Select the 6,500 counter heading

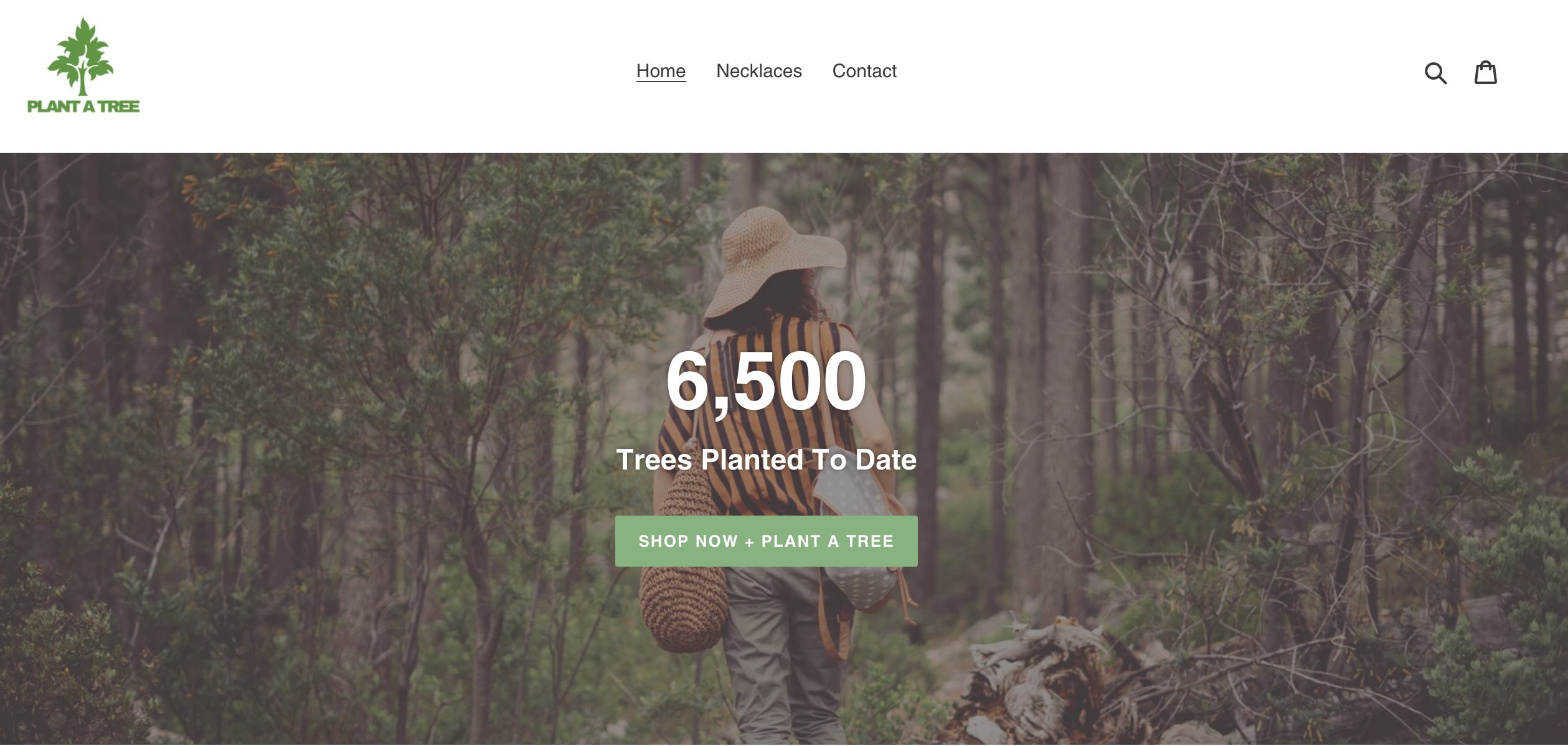point(766,380)
